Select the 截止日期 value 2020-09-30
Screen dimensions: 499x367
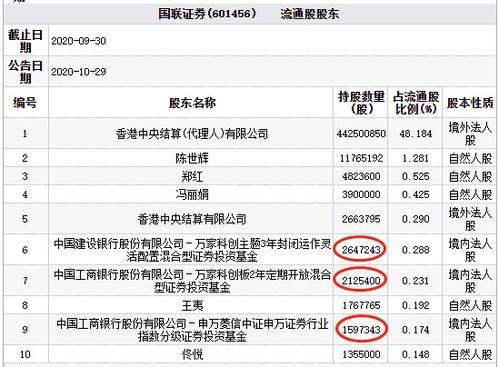tap(79, 41)
